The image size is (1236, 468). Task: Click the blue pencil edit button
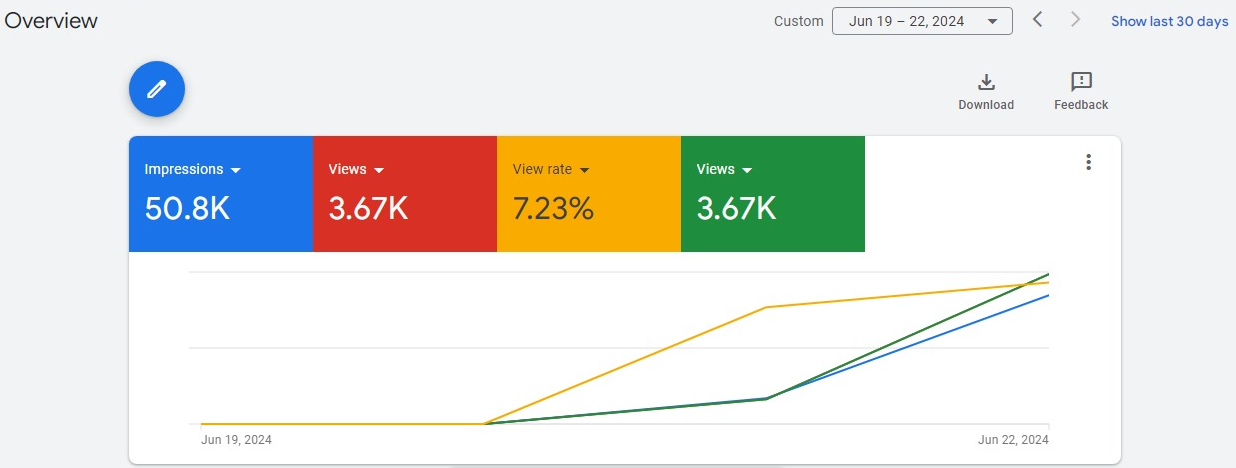point(157,89)
